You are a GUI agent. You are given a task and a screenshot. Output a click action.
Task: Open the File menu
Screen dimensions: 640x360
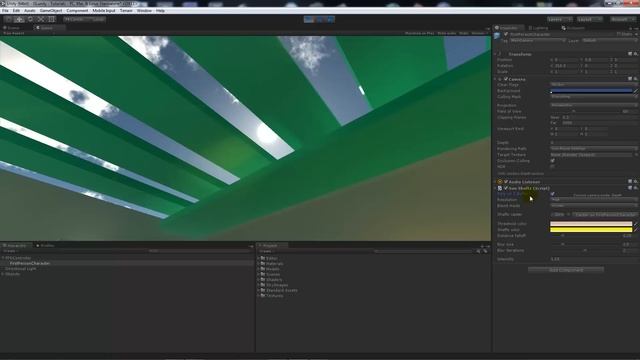(6, 11)
